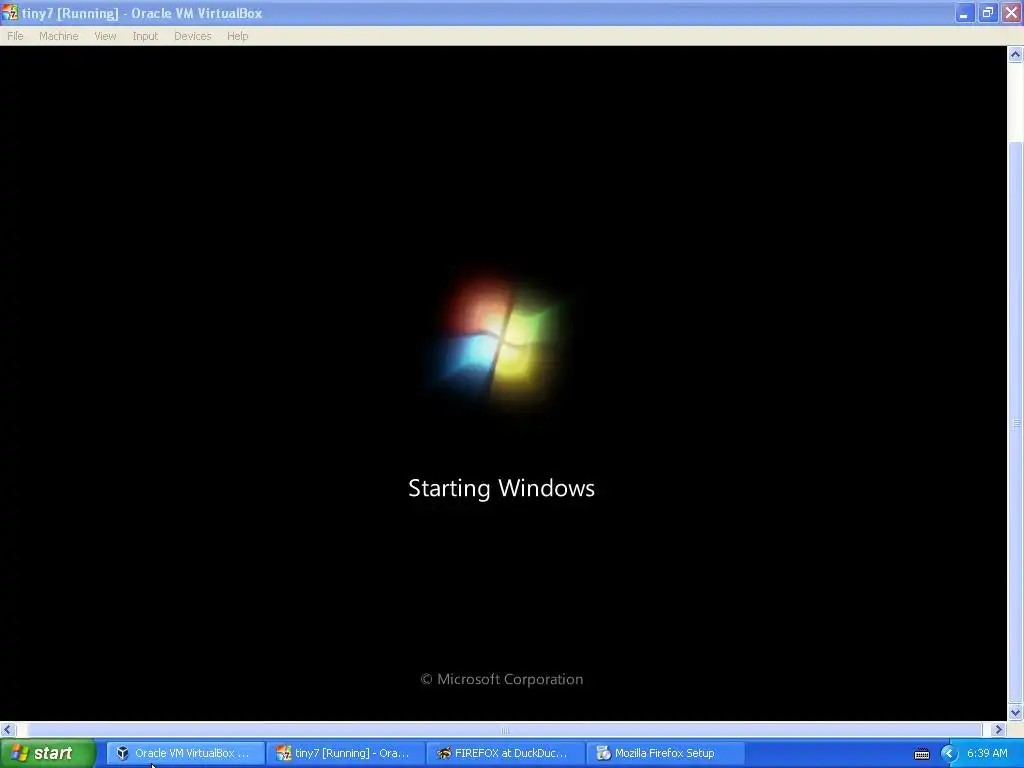Click the vertical scrollbar down arrow
The width and height of the screenshot is (1024, 768).
pos(1015,712)
